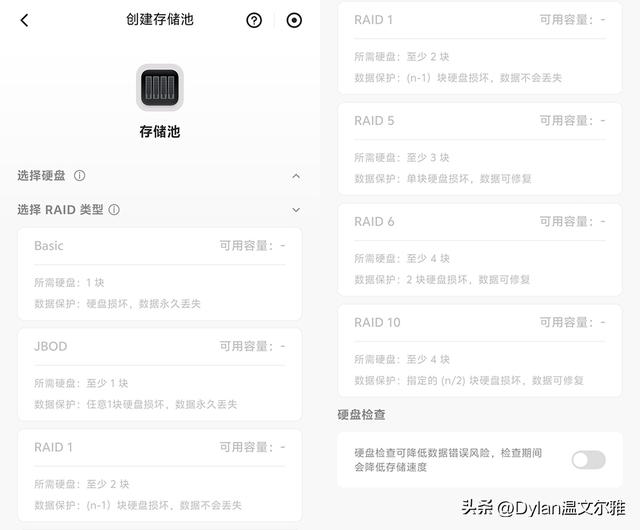Open the help question mark icon
This screenshot has width=640, height=530.
point(254,20)
